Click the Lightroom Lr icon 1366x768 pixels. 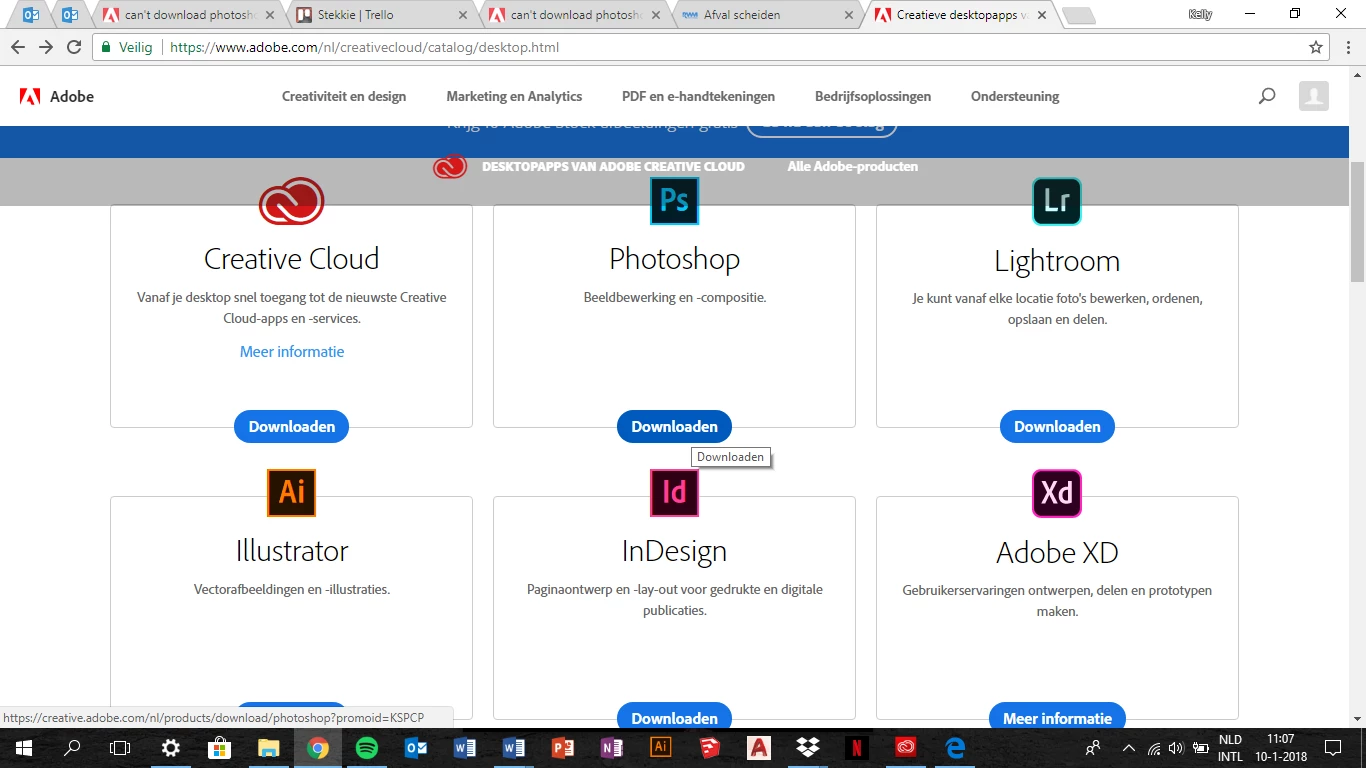1057,201
